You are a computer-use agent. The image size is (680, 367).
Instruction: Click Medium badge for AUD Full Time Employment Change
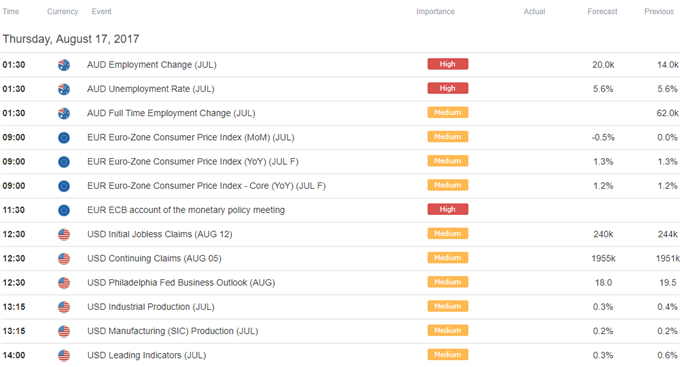pyautogui.click(x=448, y=113)
